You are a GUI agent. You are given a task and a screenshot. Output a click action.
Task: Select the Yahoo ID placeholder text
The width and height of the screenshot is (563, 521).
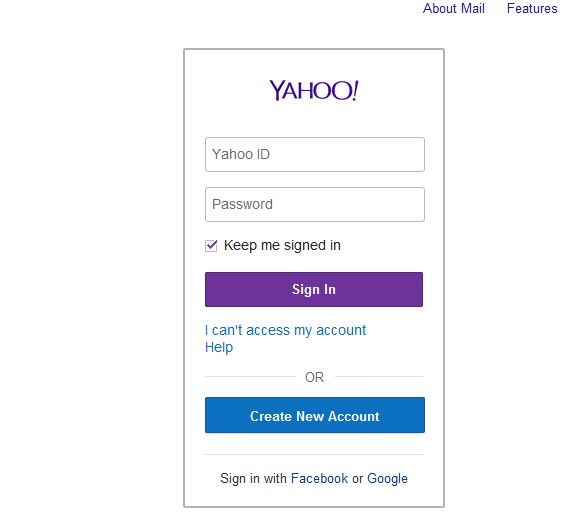tap(241, 154)
